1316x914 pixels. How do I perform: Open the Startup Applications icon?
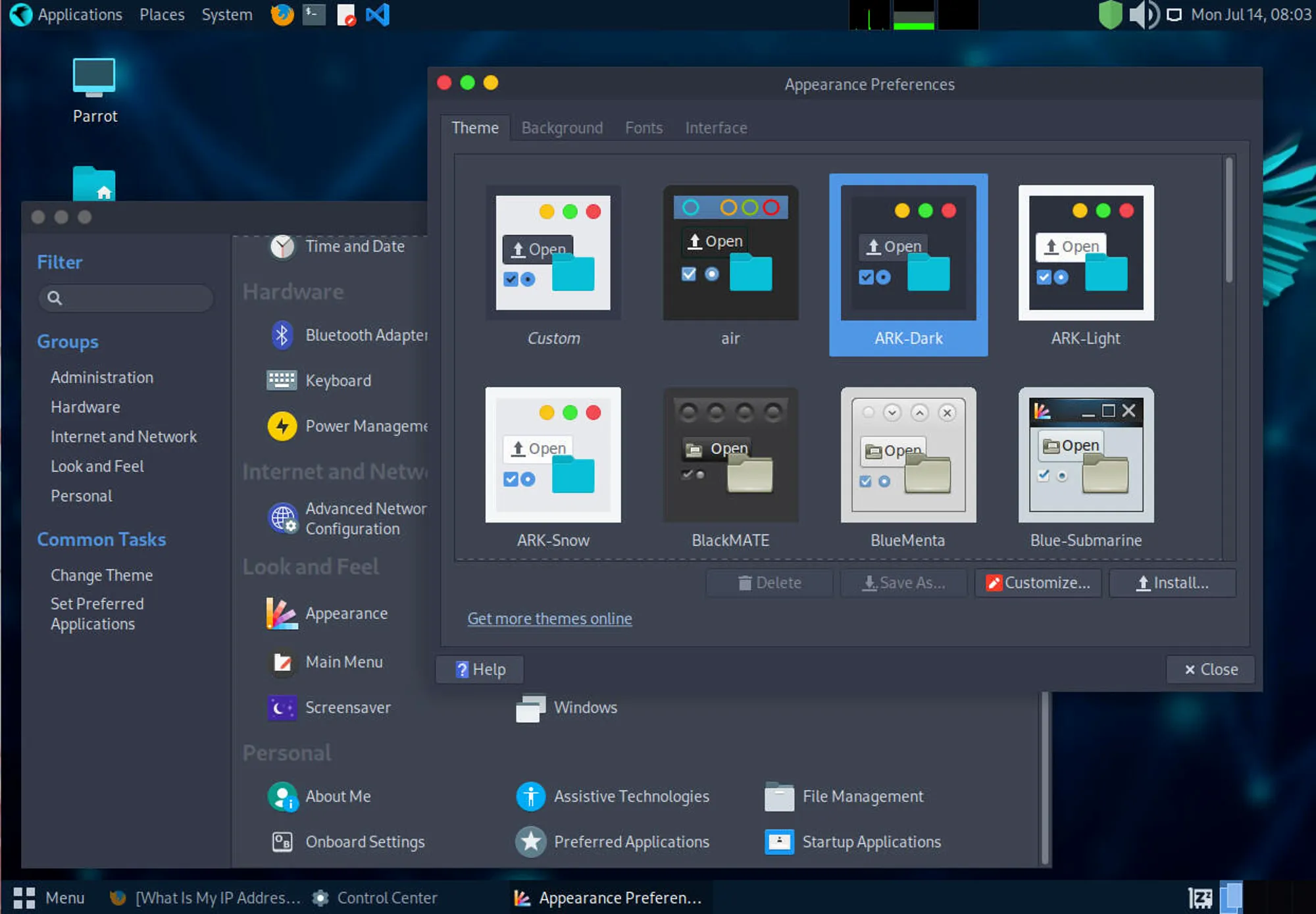pyautogui.click(x=780, y=842)
